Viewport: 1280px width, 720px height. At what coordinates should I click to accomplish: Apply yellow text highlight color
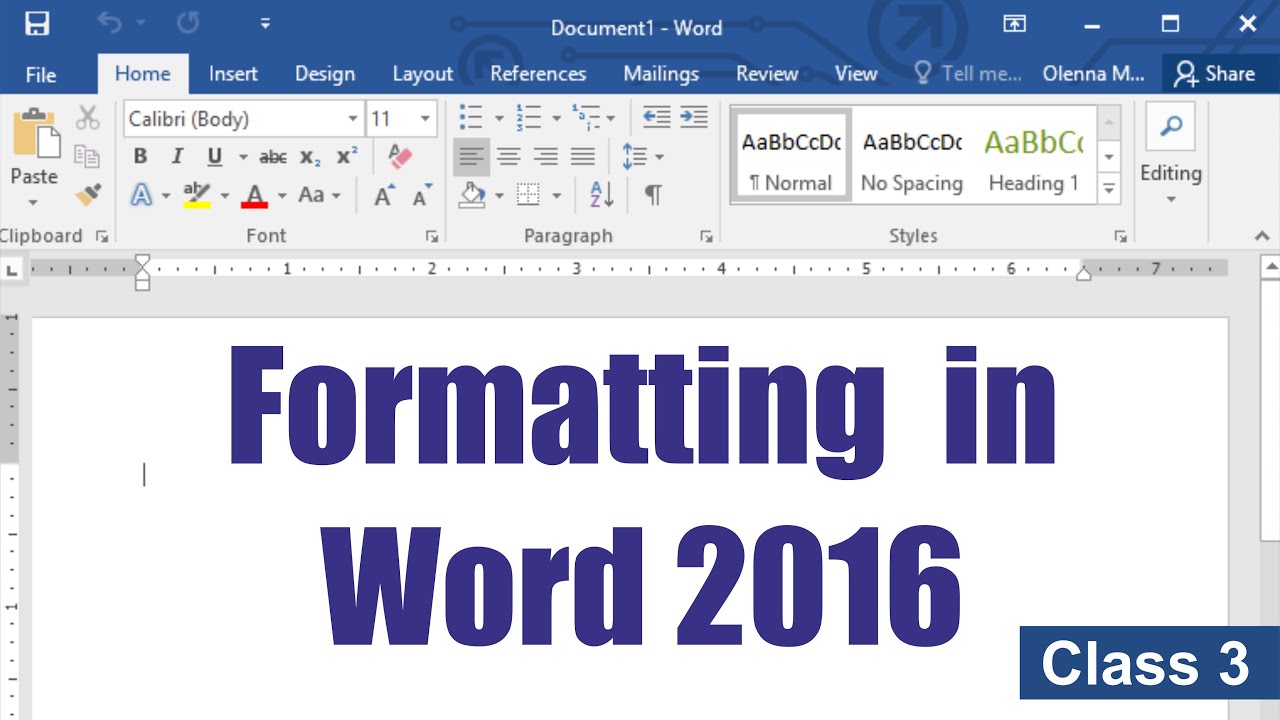coord(199,195)
